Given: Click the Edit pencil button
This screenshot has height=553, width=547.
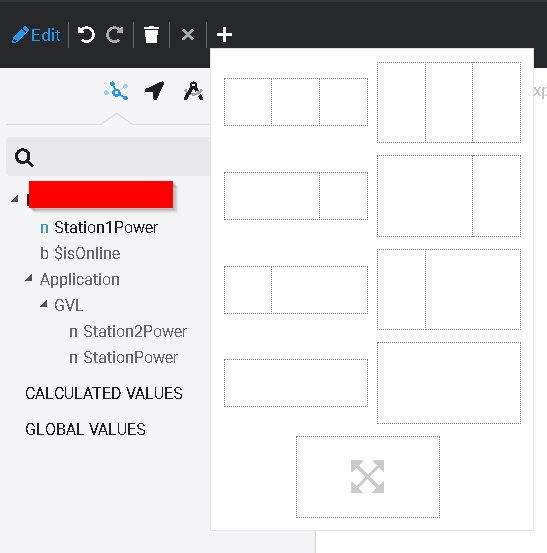Looking at the screenshot, I should pos(36,35).
